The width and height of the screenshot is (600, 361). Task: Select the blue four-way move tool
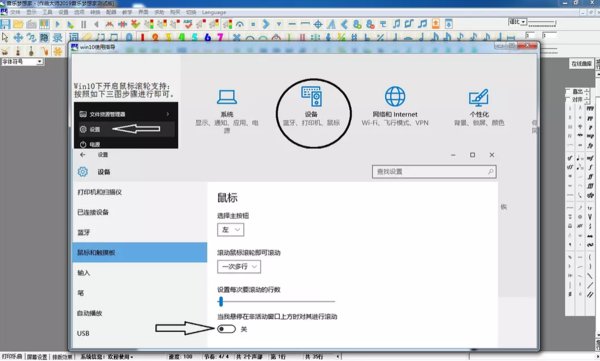click(x=18, y=38)
